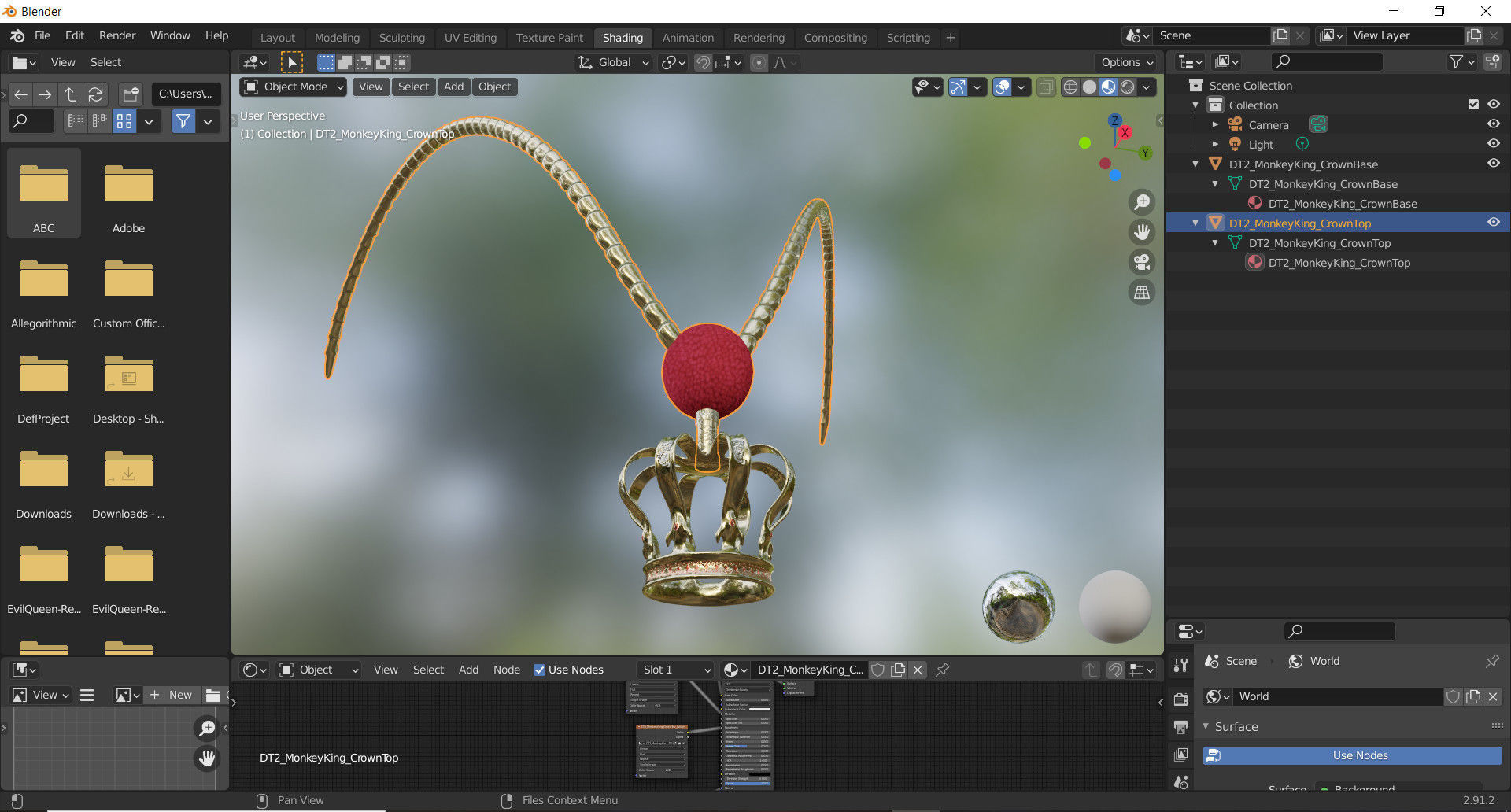Image resolution: width=1511 pixels, height=812 pixels.
Task: Open the viewport shading options dropdown arrow
Action: pos(1147,87)
